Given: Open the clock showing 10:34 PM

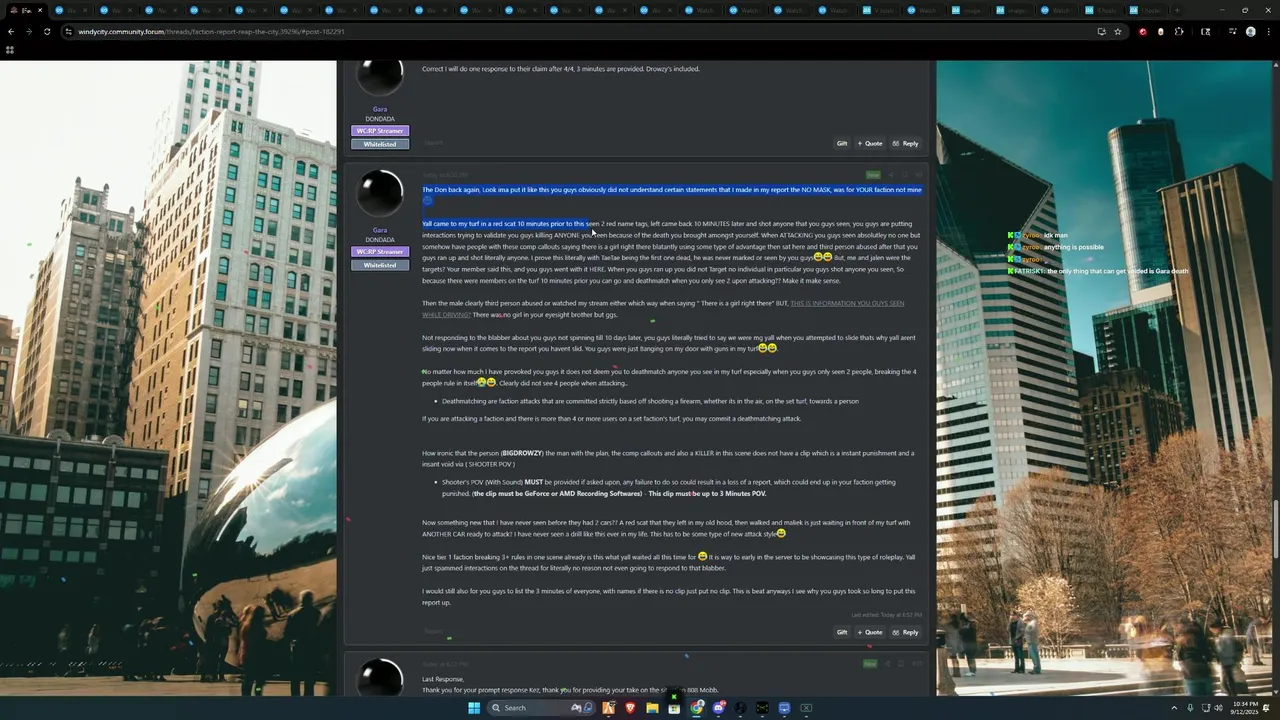Looking at the screenshot, I should tap(1245, 708).
